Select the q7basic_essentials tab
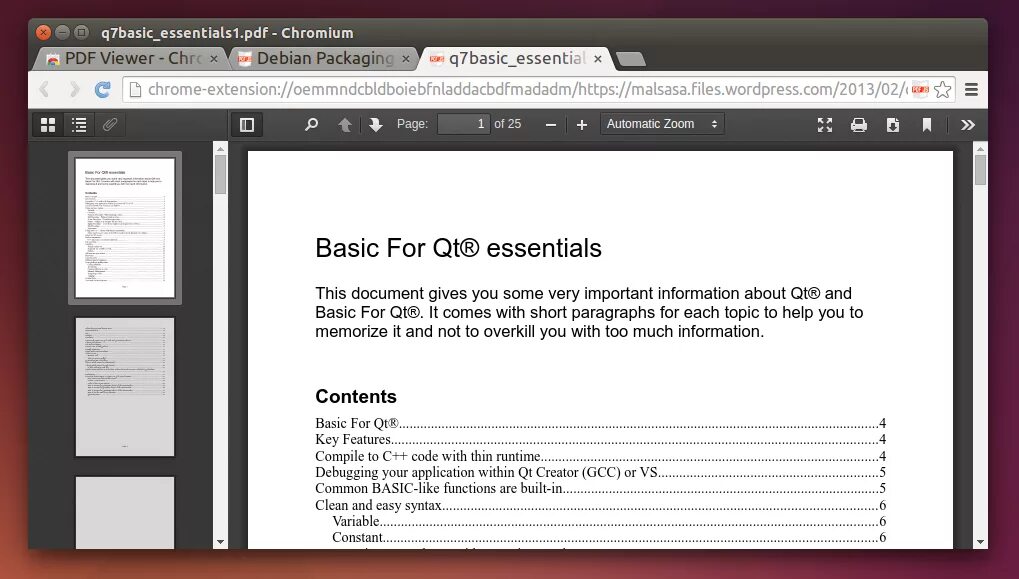This screenshot has width=1019, height=579. (x=517, y=58)
